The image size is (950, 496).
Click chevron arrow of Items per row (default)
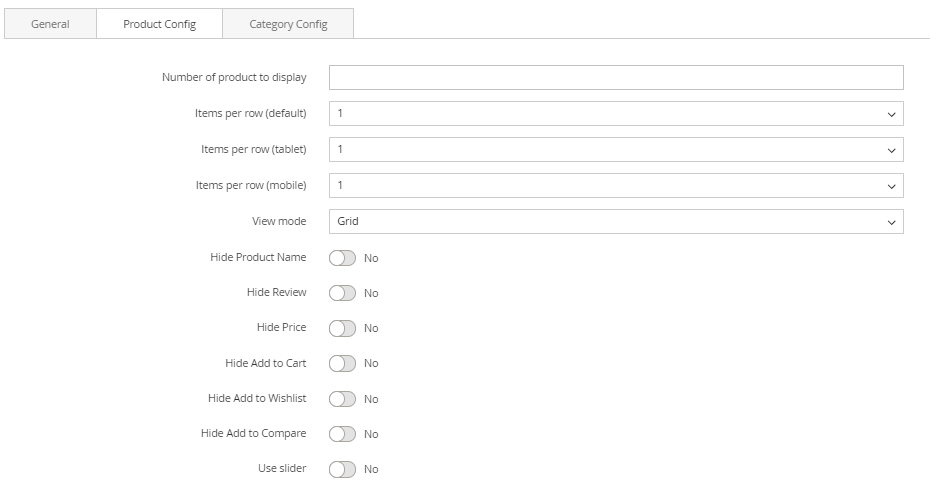[892, 114]
